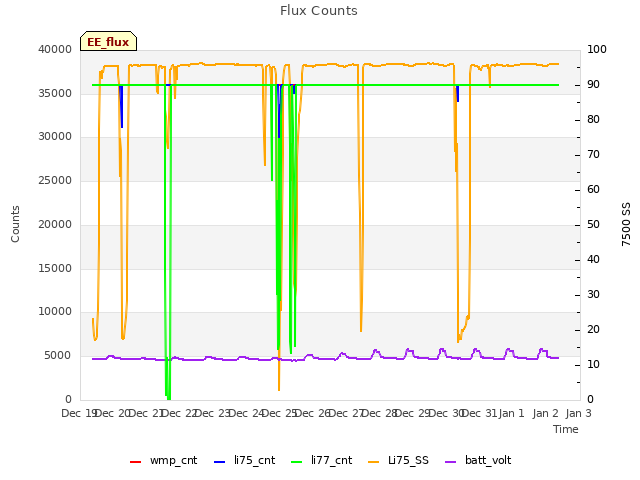This screenshot has height=480, width=640.
Task: Click the 7500 SS right axis label
Action: tap(626, 224)
